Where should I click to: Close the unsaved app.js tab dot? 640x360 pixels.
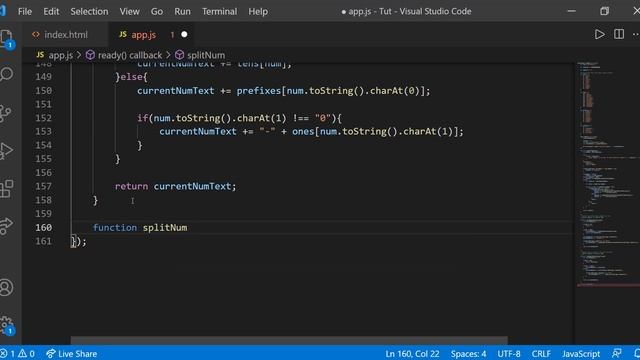(184, 35)
